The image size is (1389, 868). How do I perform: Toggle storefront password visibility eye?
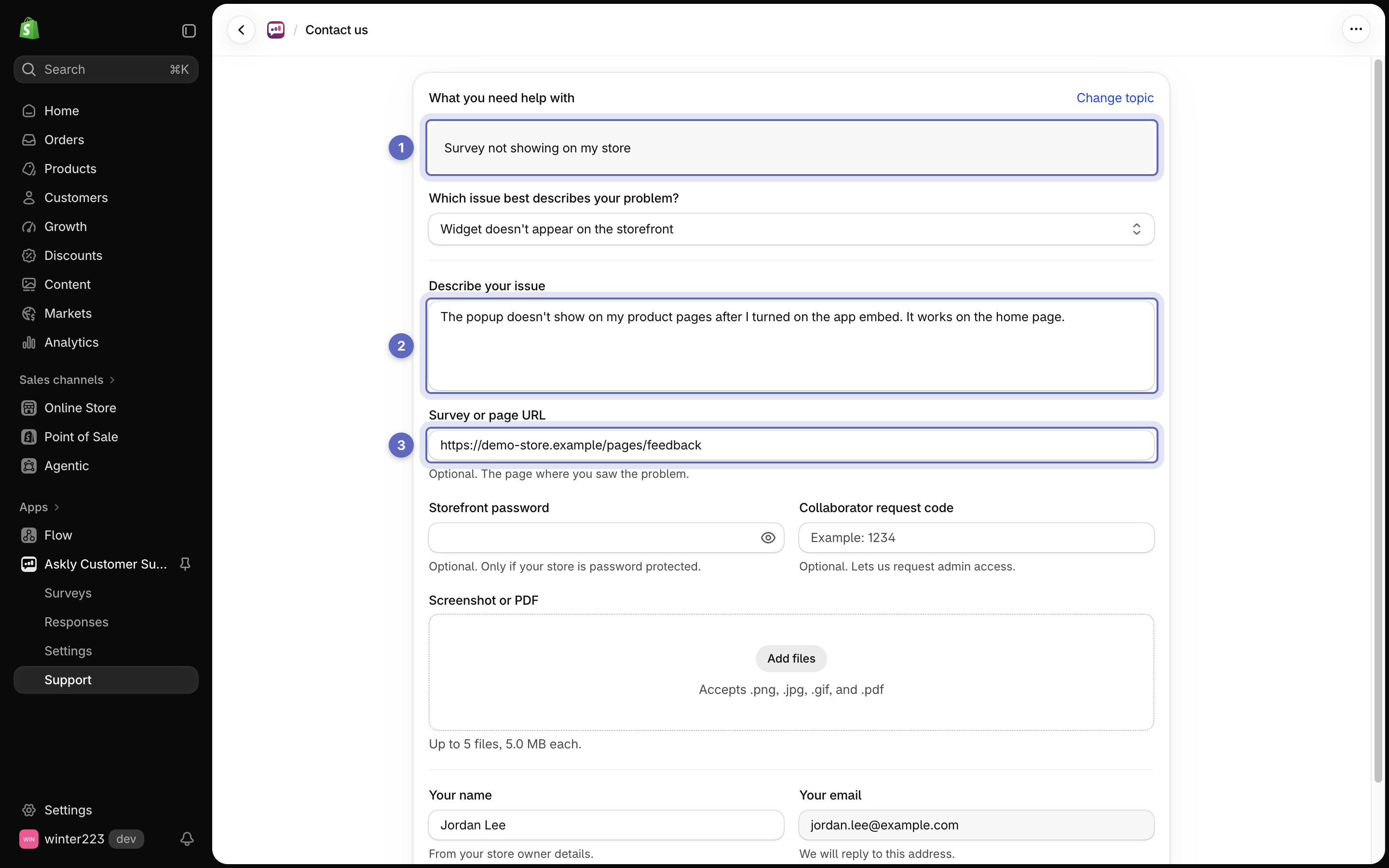[x=768, y=538]
